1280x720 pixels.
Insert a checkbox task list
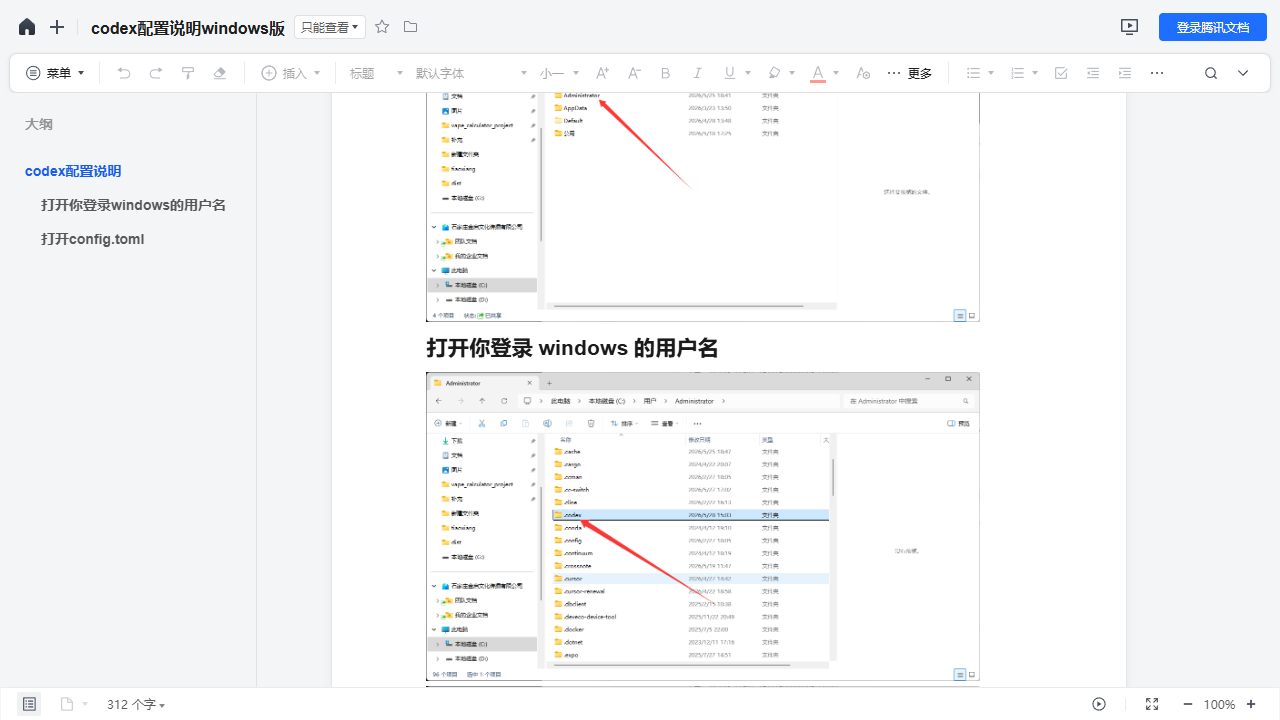[x=1062, y=73]
